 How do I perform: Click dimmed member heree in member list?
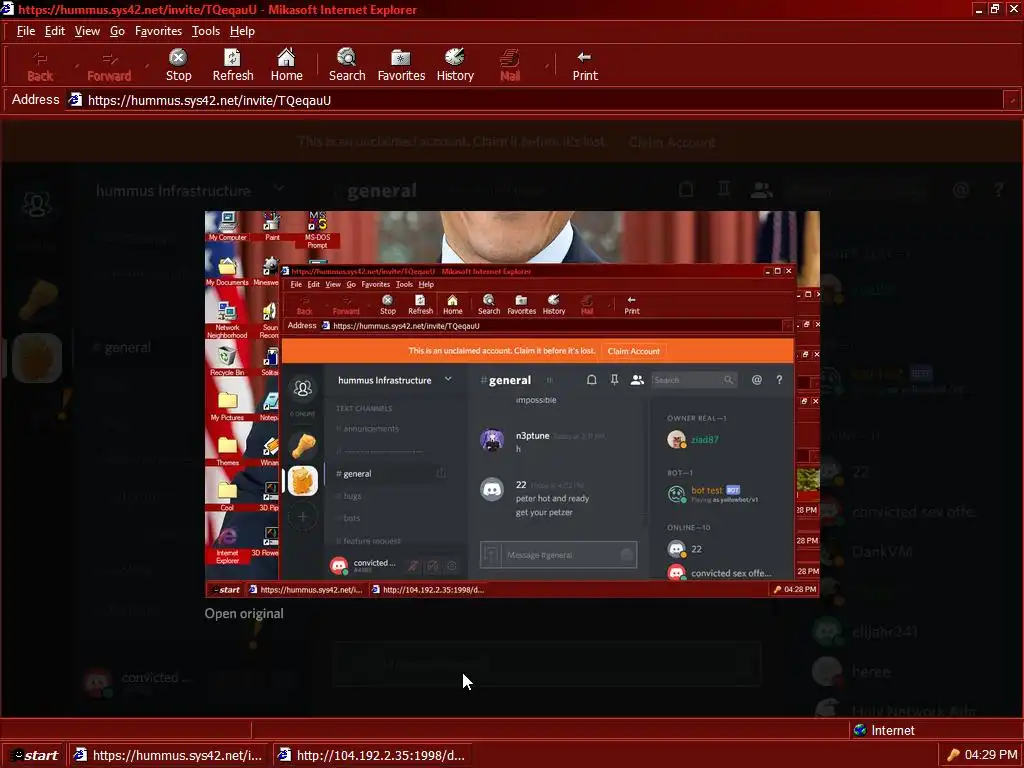(871, 671)
